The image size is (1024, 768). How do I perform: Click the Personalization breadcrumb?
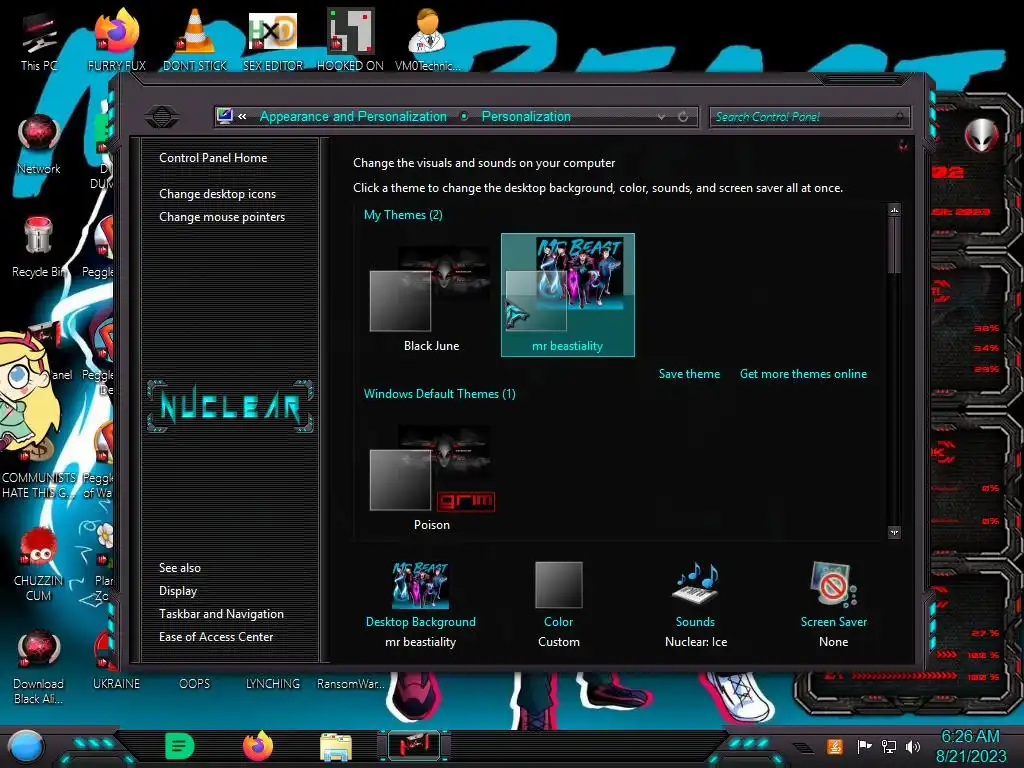click(x=526, y=116)
